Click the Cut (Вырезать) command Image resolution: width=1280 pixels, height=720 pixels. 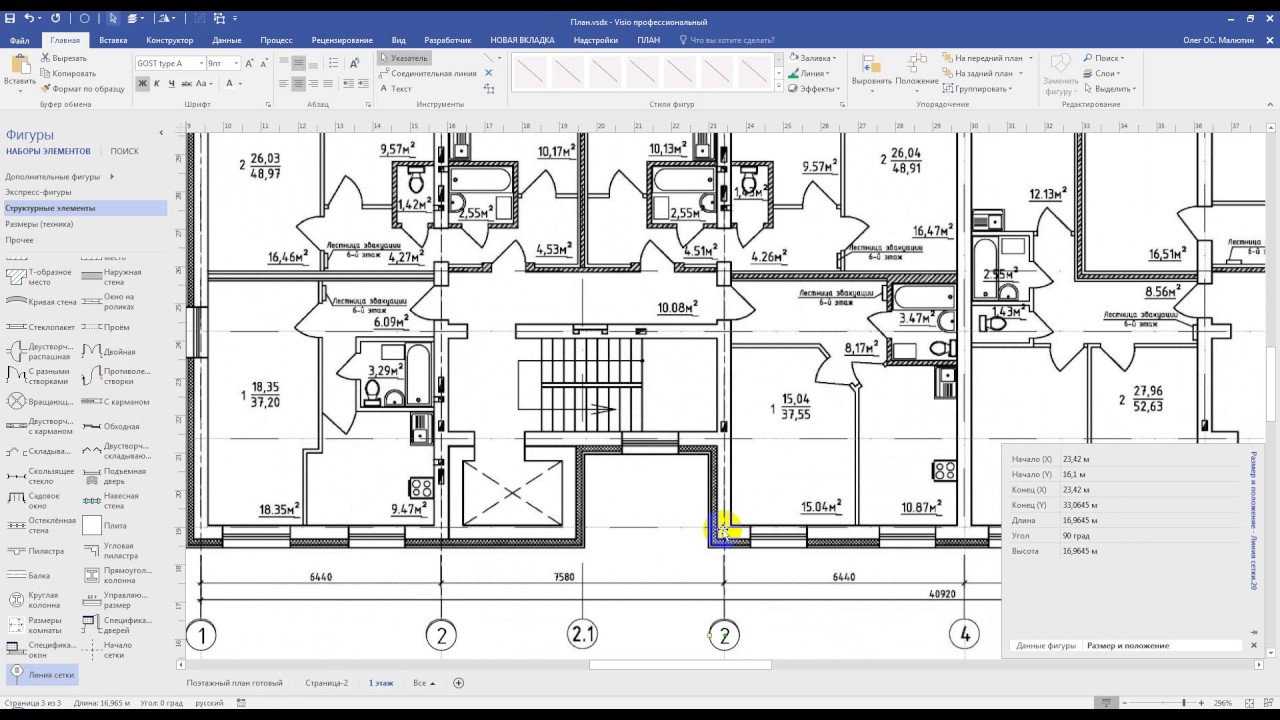coord(64,58)
